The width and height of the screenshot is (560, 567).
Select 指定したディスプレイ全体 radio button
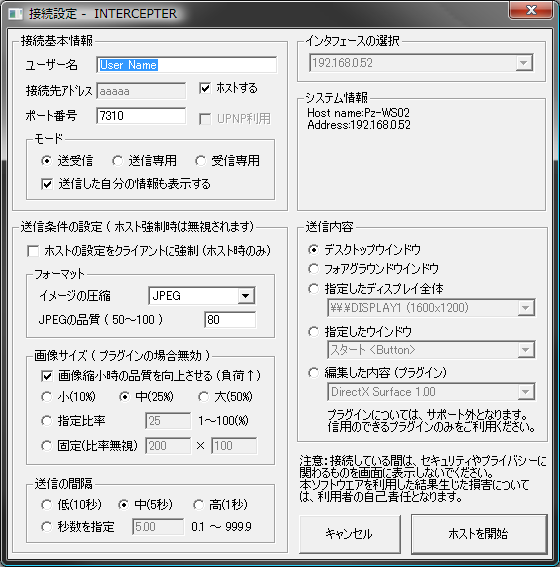tap(313, 289)
